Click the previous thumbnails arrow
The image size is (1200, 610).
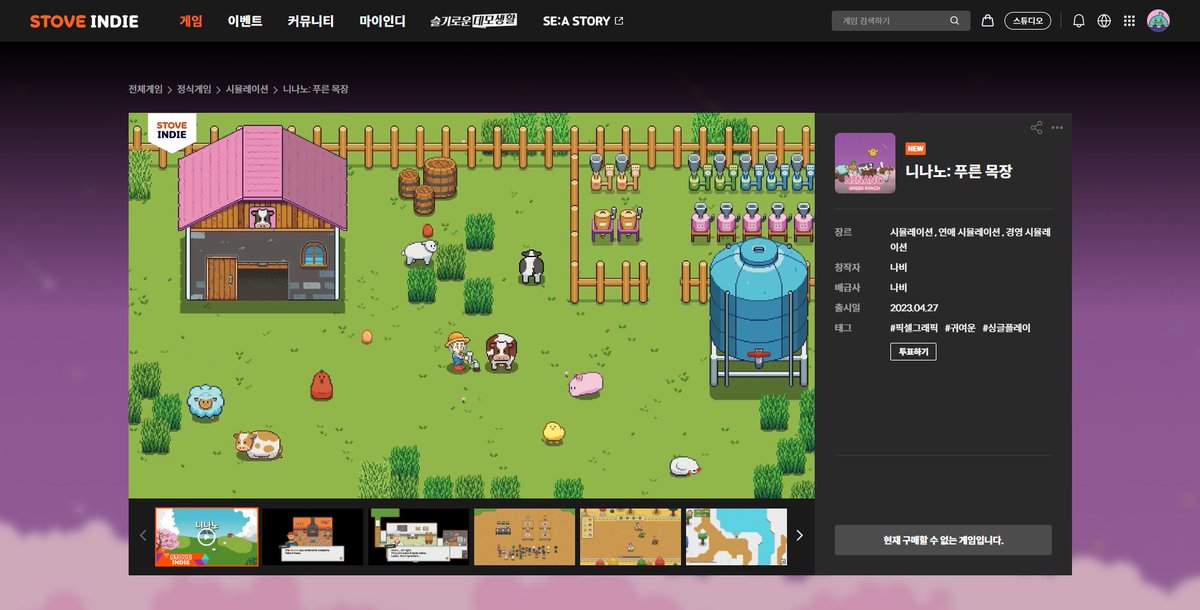point(143,535)
